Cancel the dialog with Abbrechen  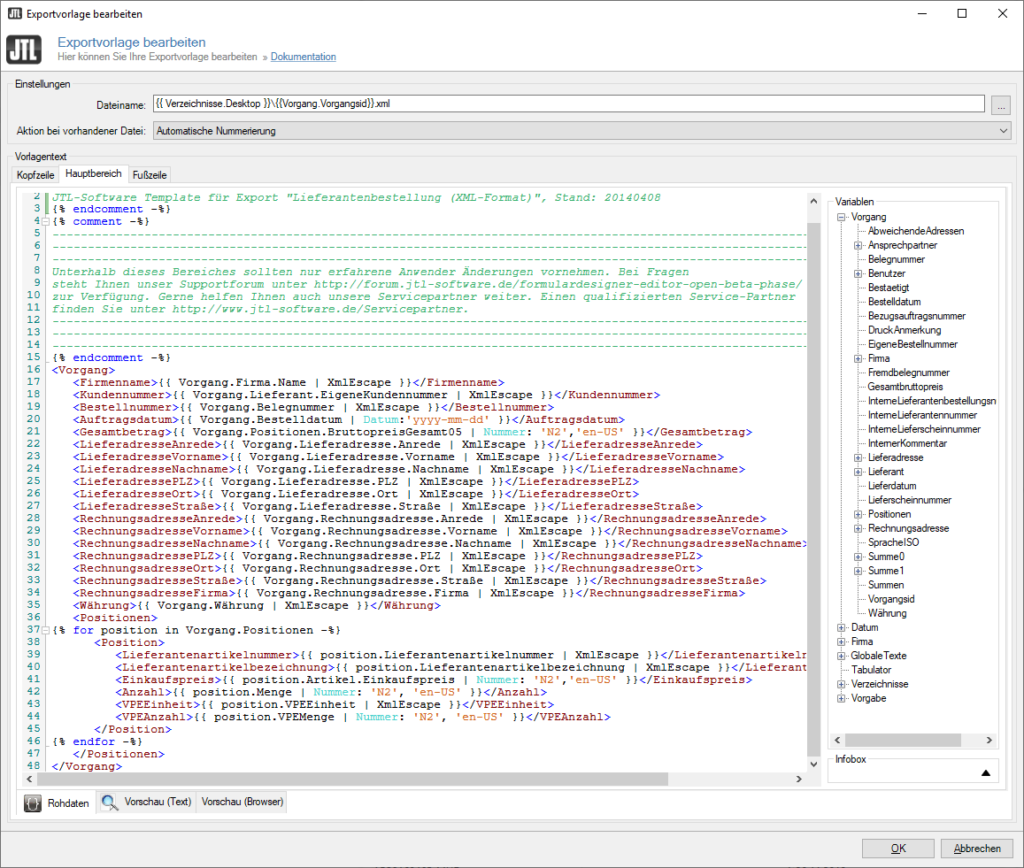[x=975, y=847]
